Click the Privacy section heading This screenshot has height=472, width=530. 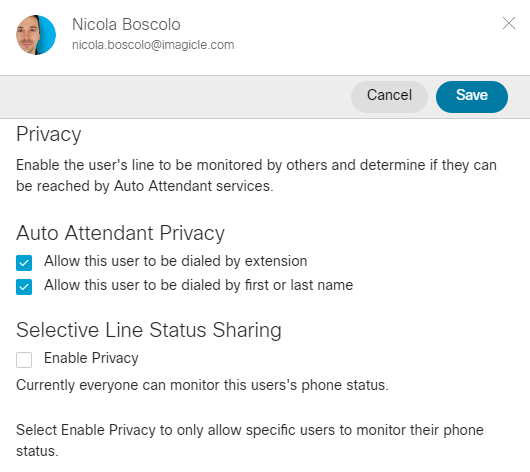coord(49,135)
